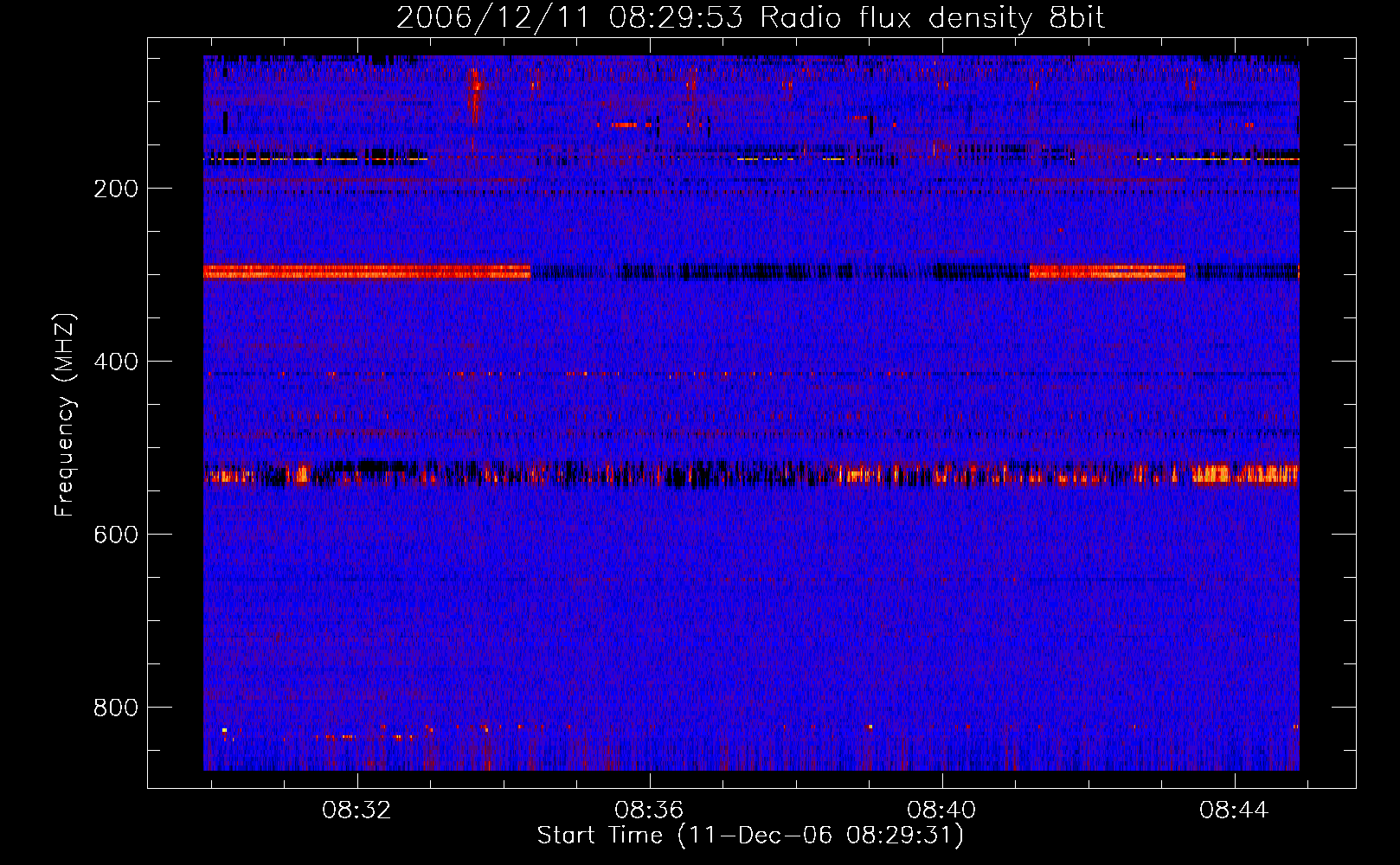This screenshot has height=865, width=1400.
Task: Click the 'Frequency (MHZ)' axis label
Action: 65,414
